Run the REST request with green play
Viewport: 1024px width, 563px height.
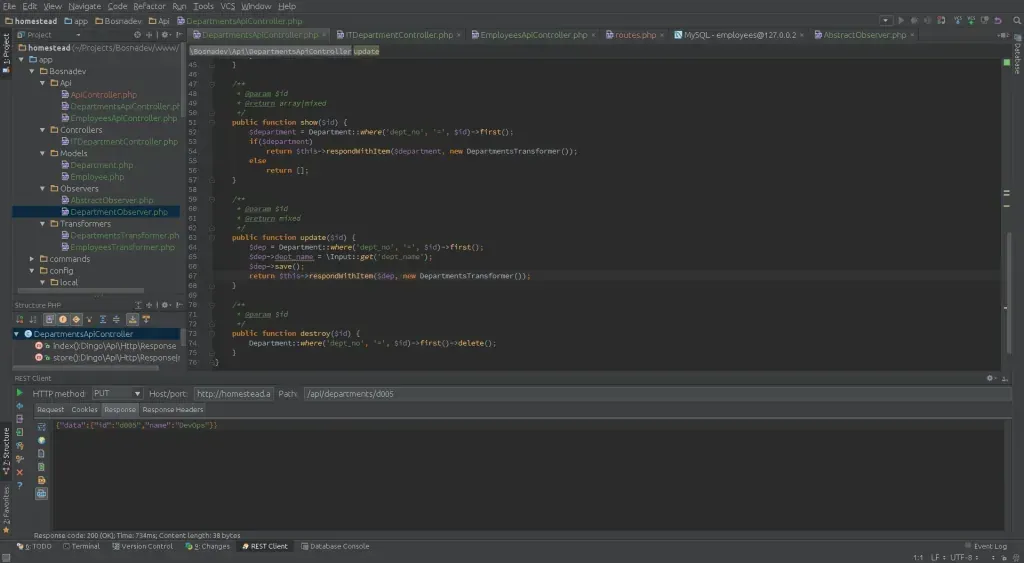tap(19, 393)
